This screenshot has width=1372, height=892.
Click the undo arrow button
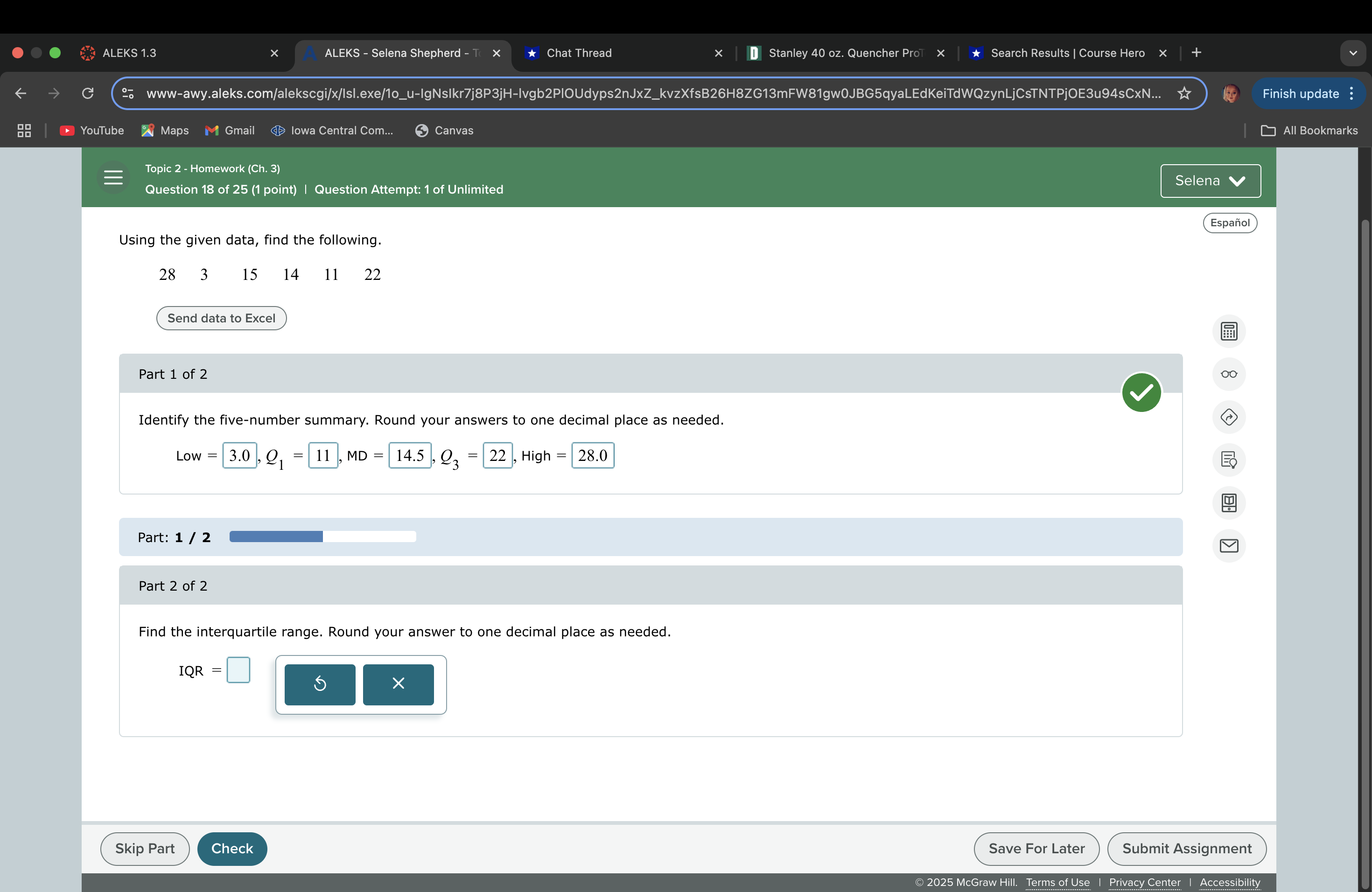tap(320, 684)
